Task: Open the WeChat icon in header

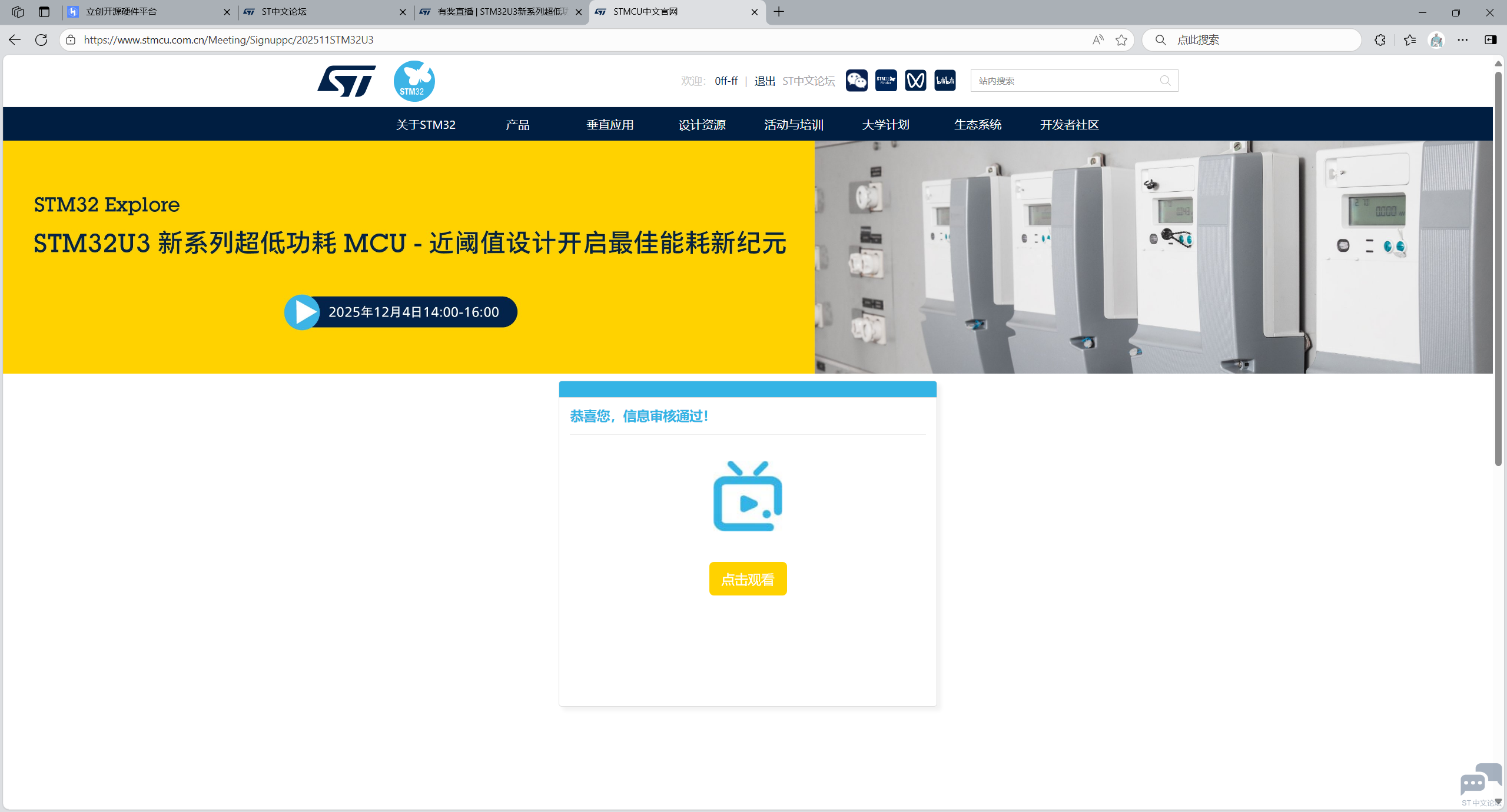Action: [x=857, y=81]
